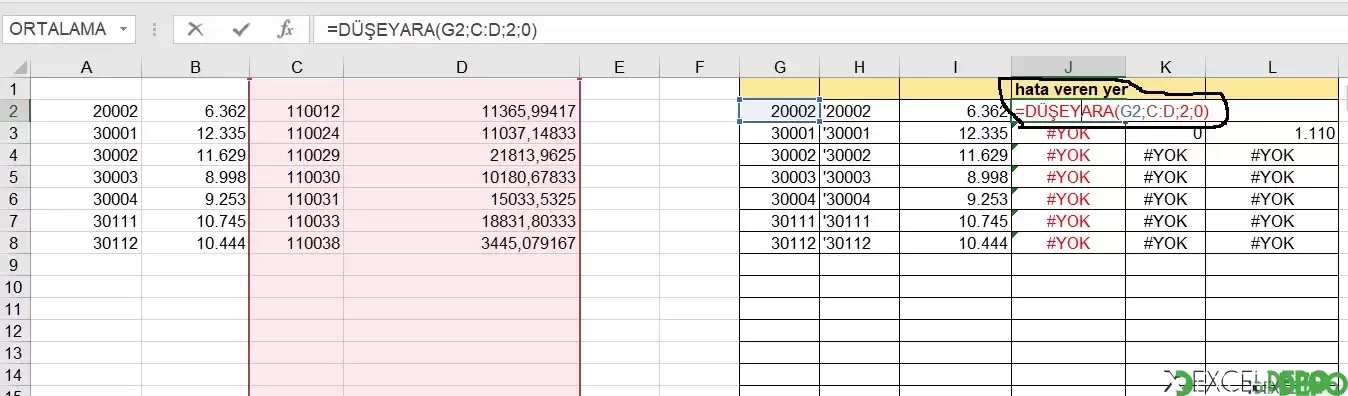1348x396 pixels.
Task: Click cell H5 with text '30003
Action: point(859,177)
